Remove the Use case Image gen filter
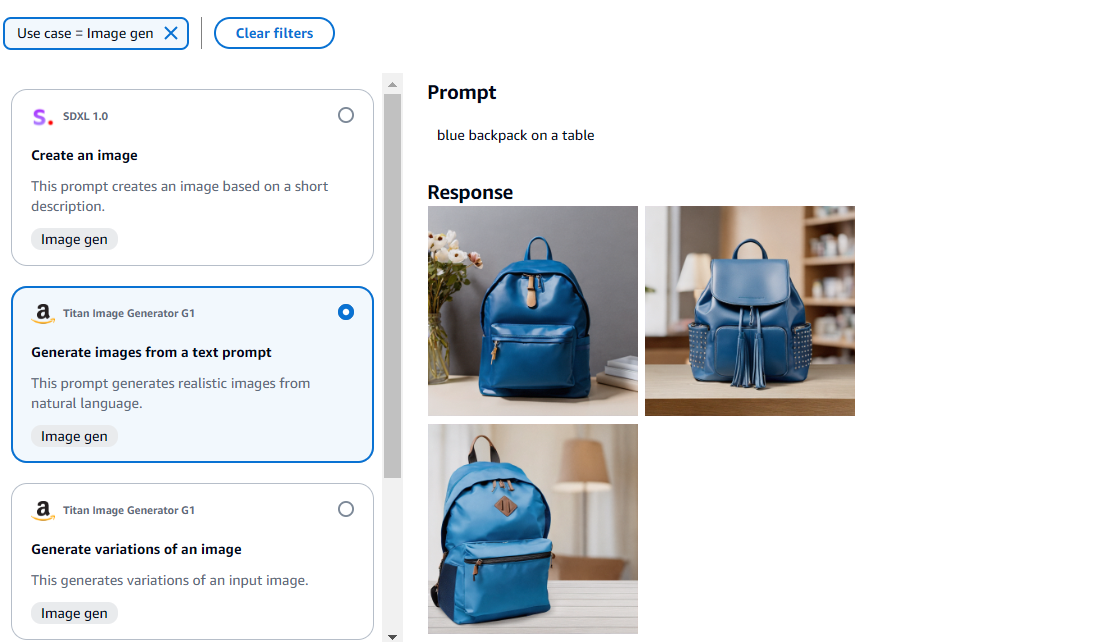This screenshot has height=642, width=1113. 171,33
